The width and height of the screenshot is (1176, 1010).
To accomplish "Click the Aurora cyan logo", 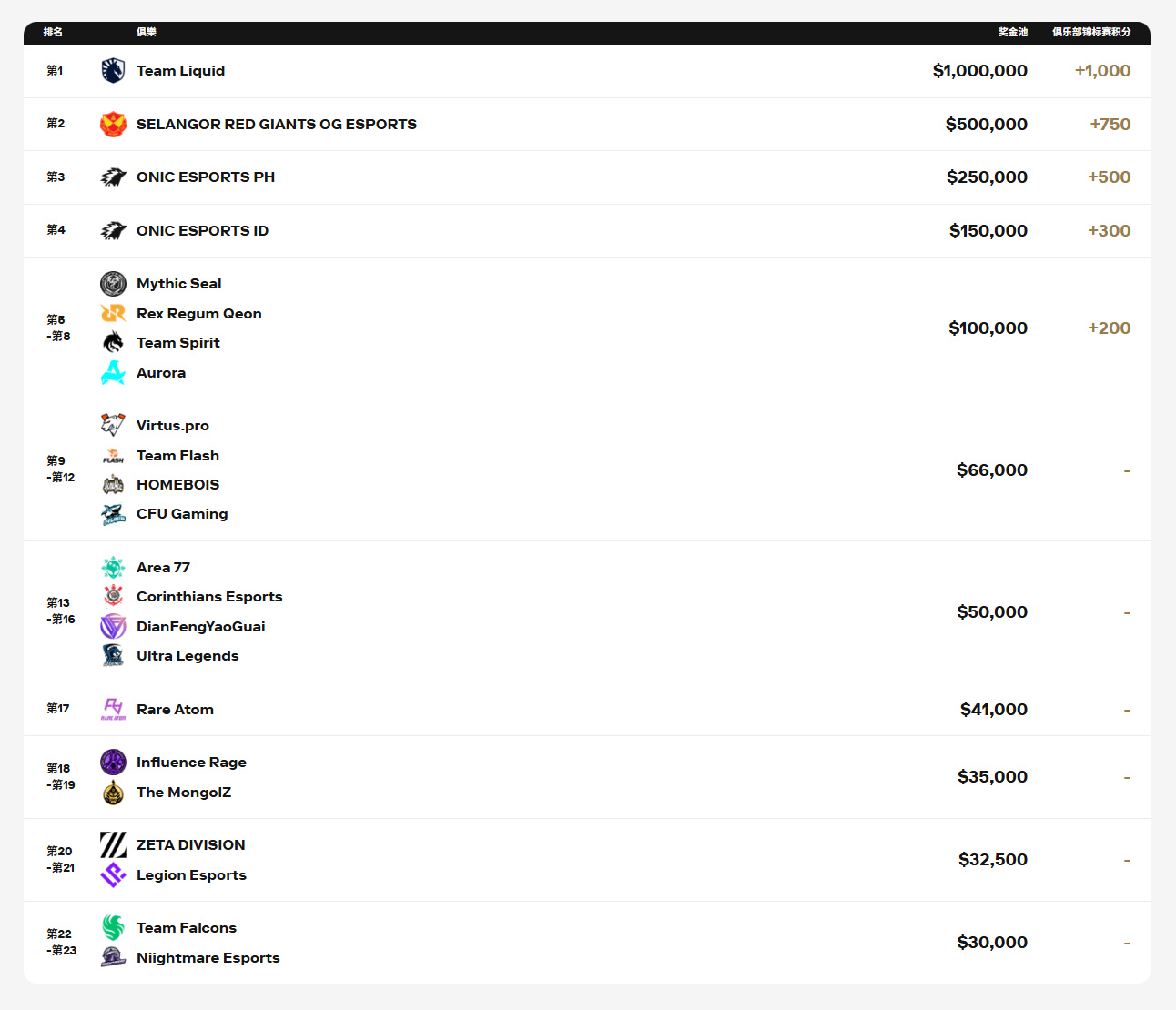I will (x=113, y=373).
